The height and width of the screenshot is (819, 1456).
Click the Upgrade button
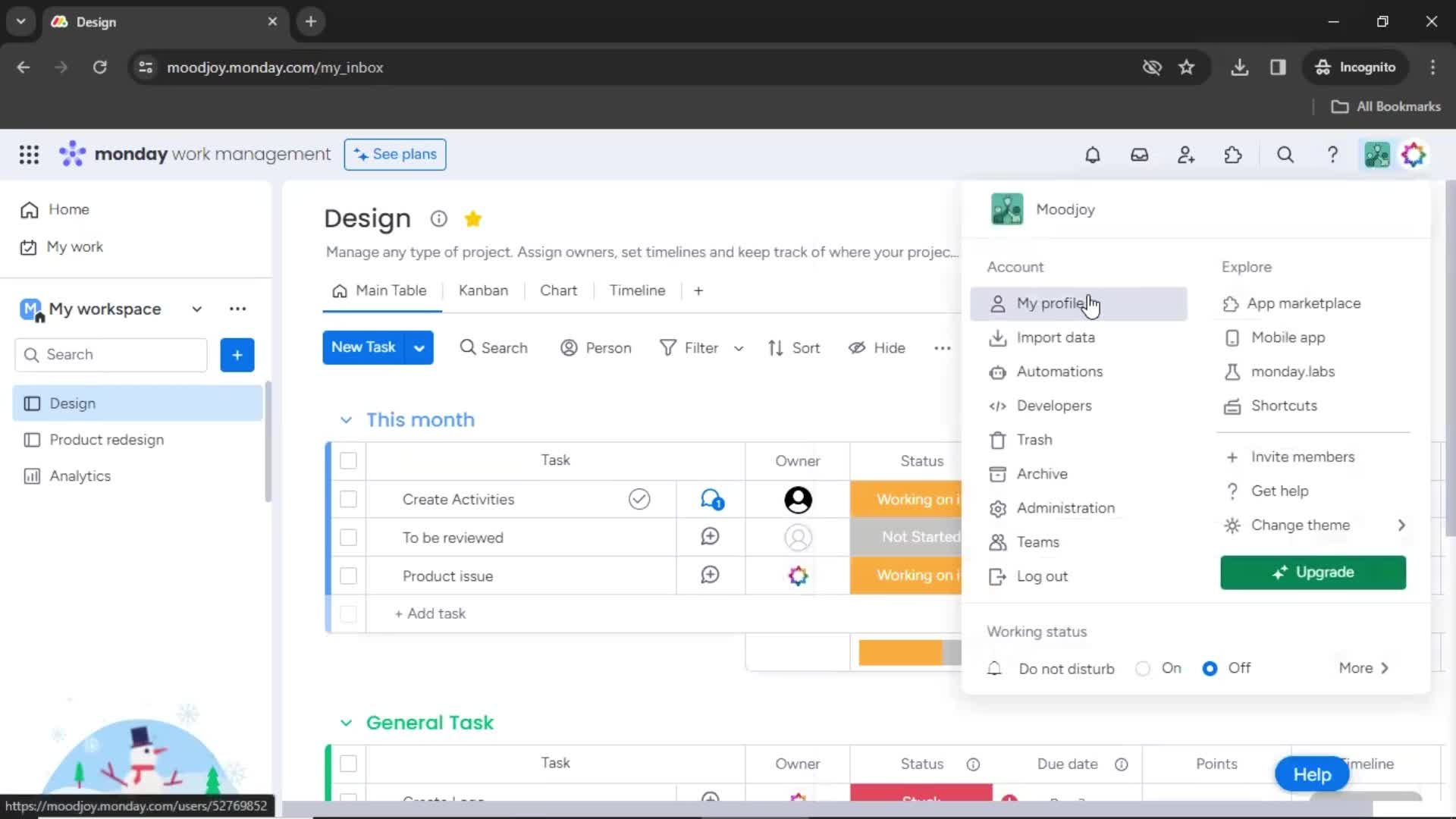click(1313, 572)
